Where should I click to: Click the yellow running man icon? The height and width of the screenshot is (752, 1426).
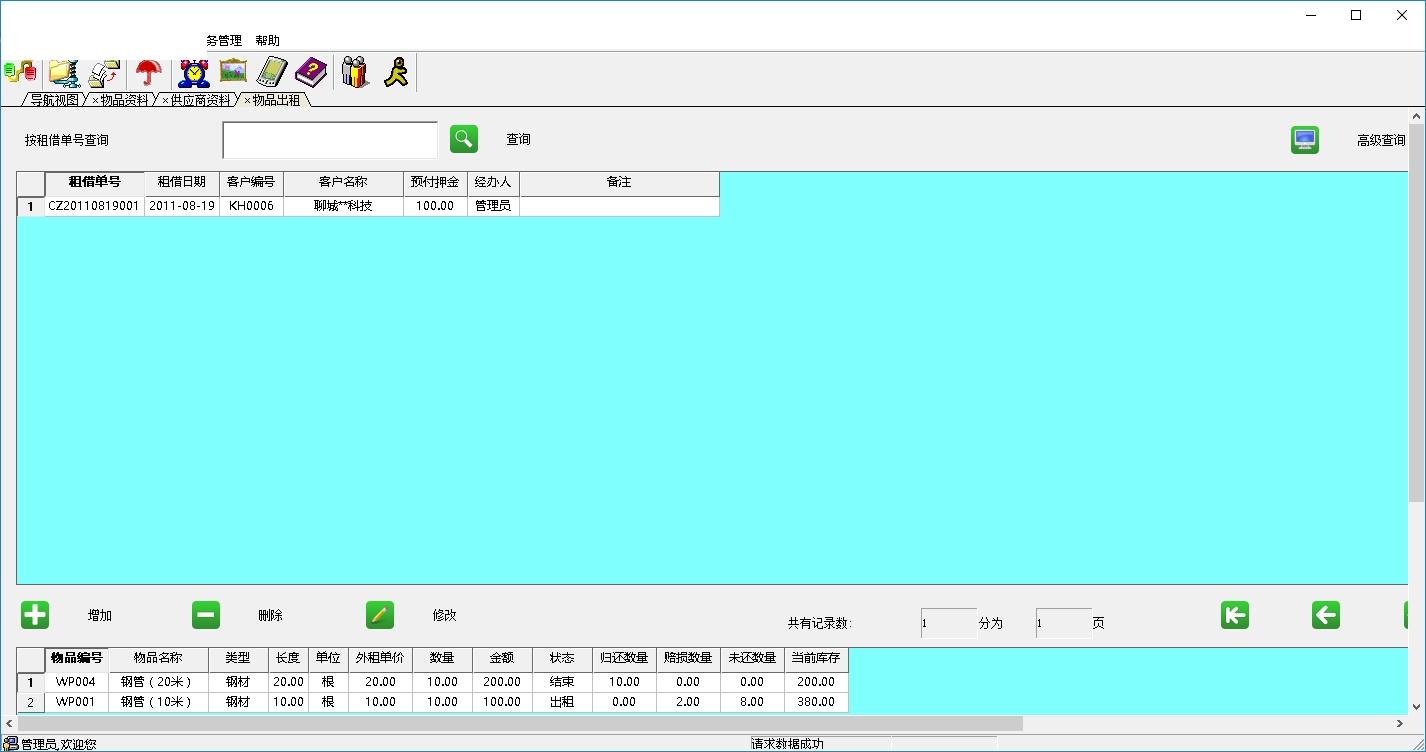(x=396, y=72)
